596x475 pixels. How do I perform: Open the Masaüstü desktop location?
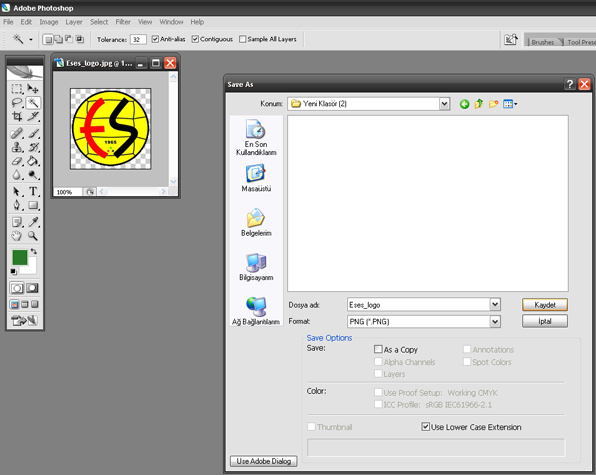(256, 178)
